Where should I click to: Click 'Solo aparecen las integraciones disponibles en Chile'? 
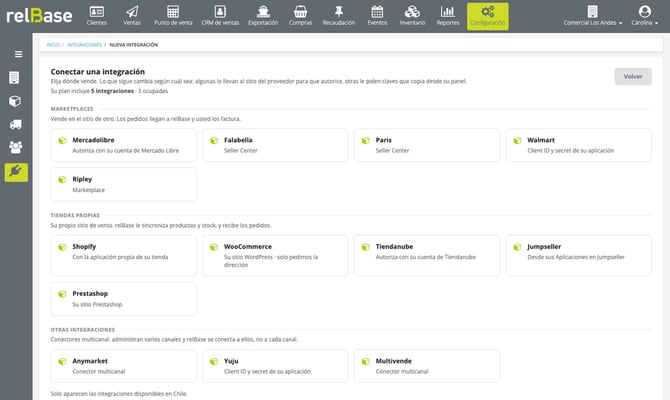pyautogui.click(x=119, y=394)
